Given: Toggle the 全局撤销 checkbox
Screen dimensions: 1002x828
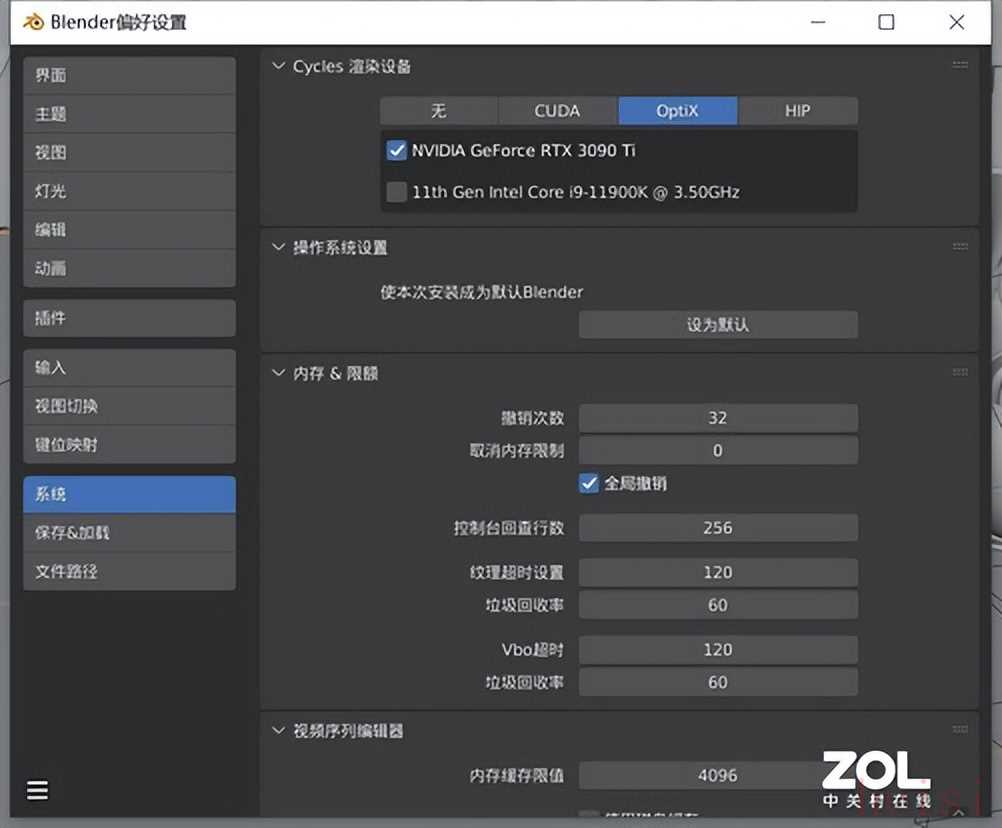Looking at the screenshot, I should (589, 484).
